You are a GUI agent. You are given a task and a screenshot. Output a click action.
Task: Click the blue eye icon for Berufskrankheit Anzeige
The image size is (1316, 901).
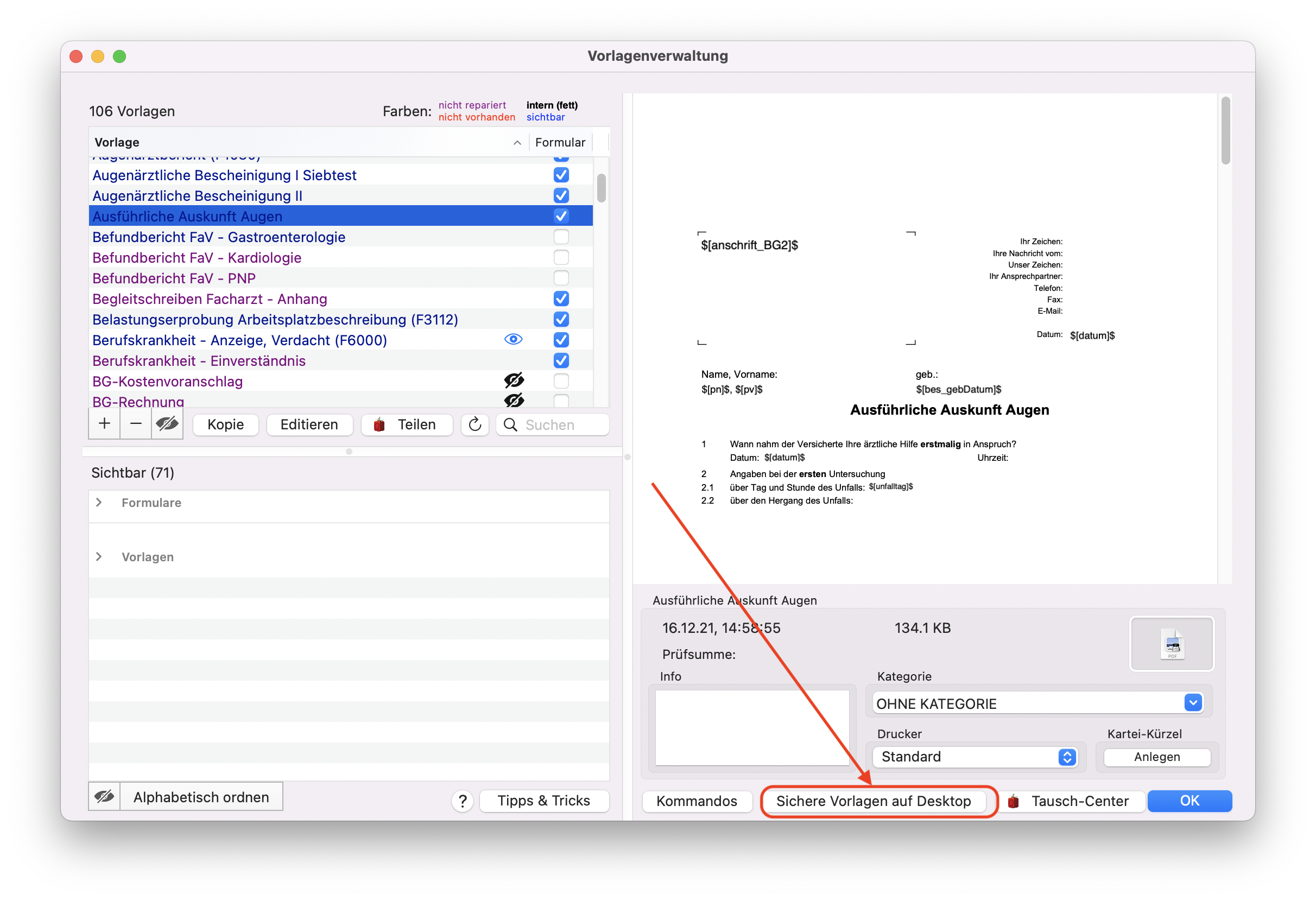click(513, 340)
